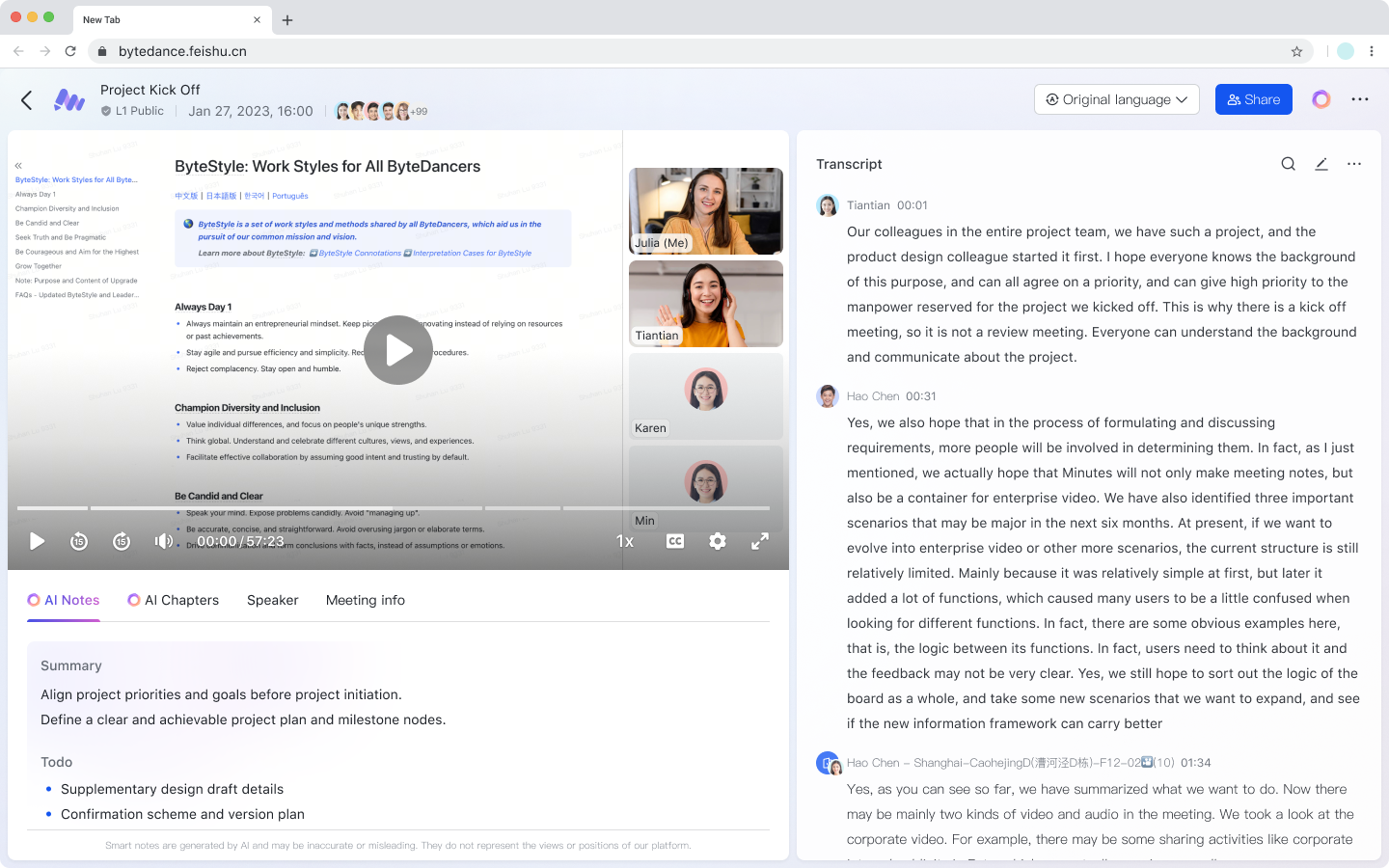Screen dimensions: 1389x868
Task: Open Interpretation Cases for ByteStyle link
Action: coord(467,254)
